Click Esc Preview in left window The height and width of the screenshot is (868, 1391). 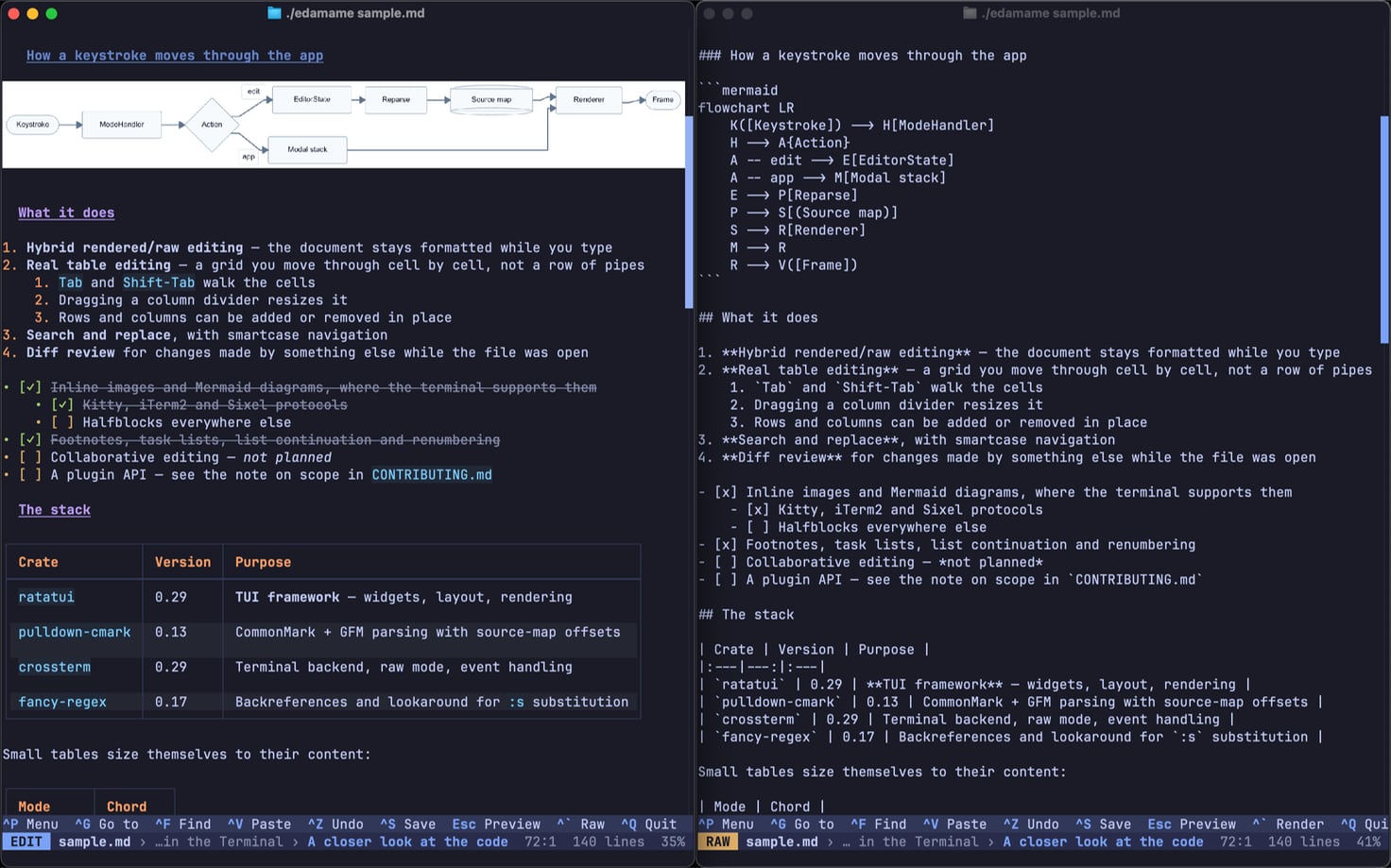pos(496,825)
